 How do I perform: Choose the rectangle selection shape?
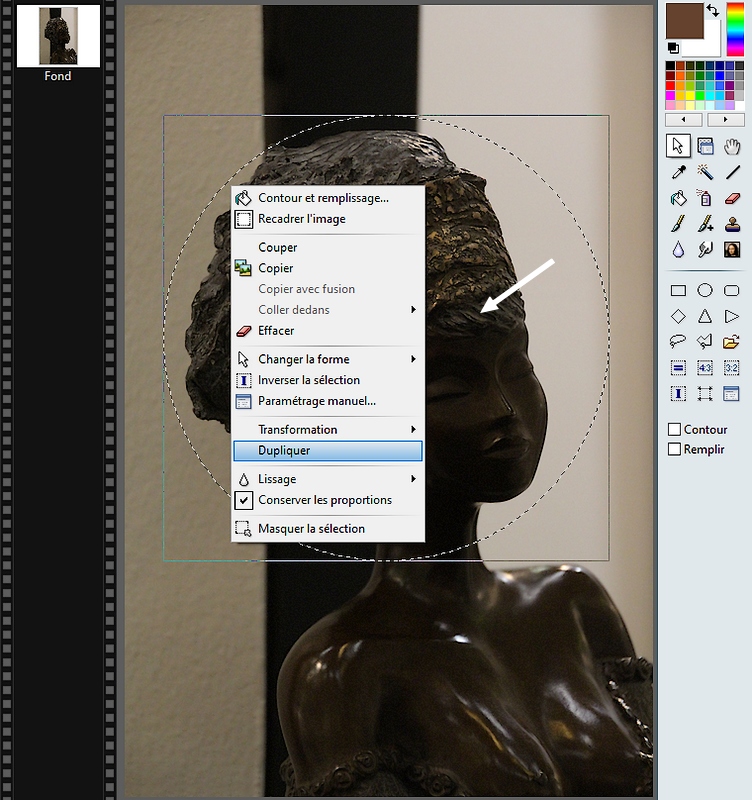coord(678,290)
